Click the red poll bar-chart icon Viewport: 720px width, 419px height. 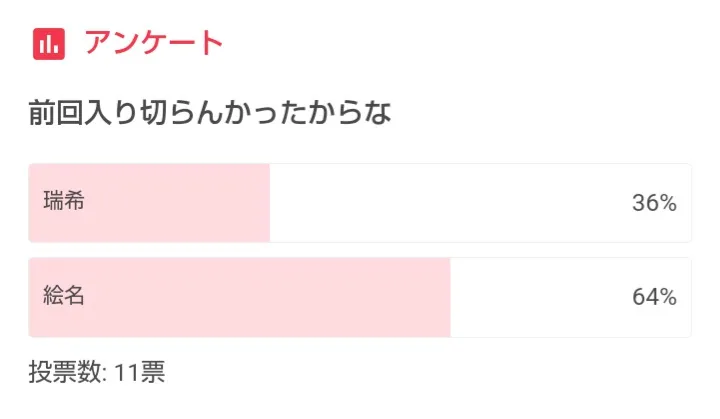48,44
